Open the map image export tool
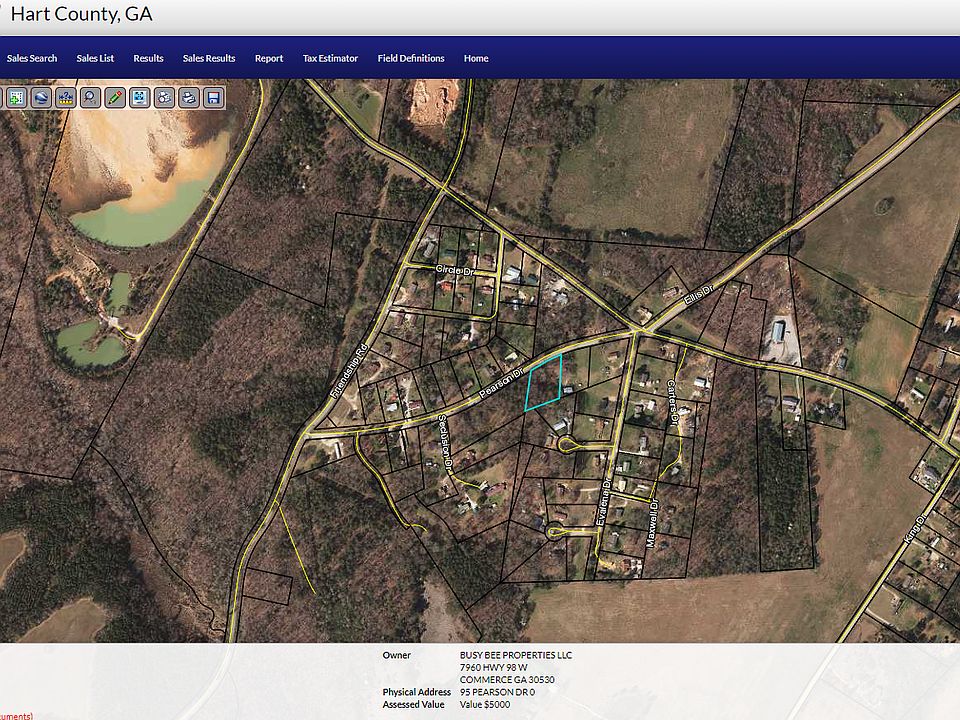The image size is (960, 720). (x=140, y=98)
